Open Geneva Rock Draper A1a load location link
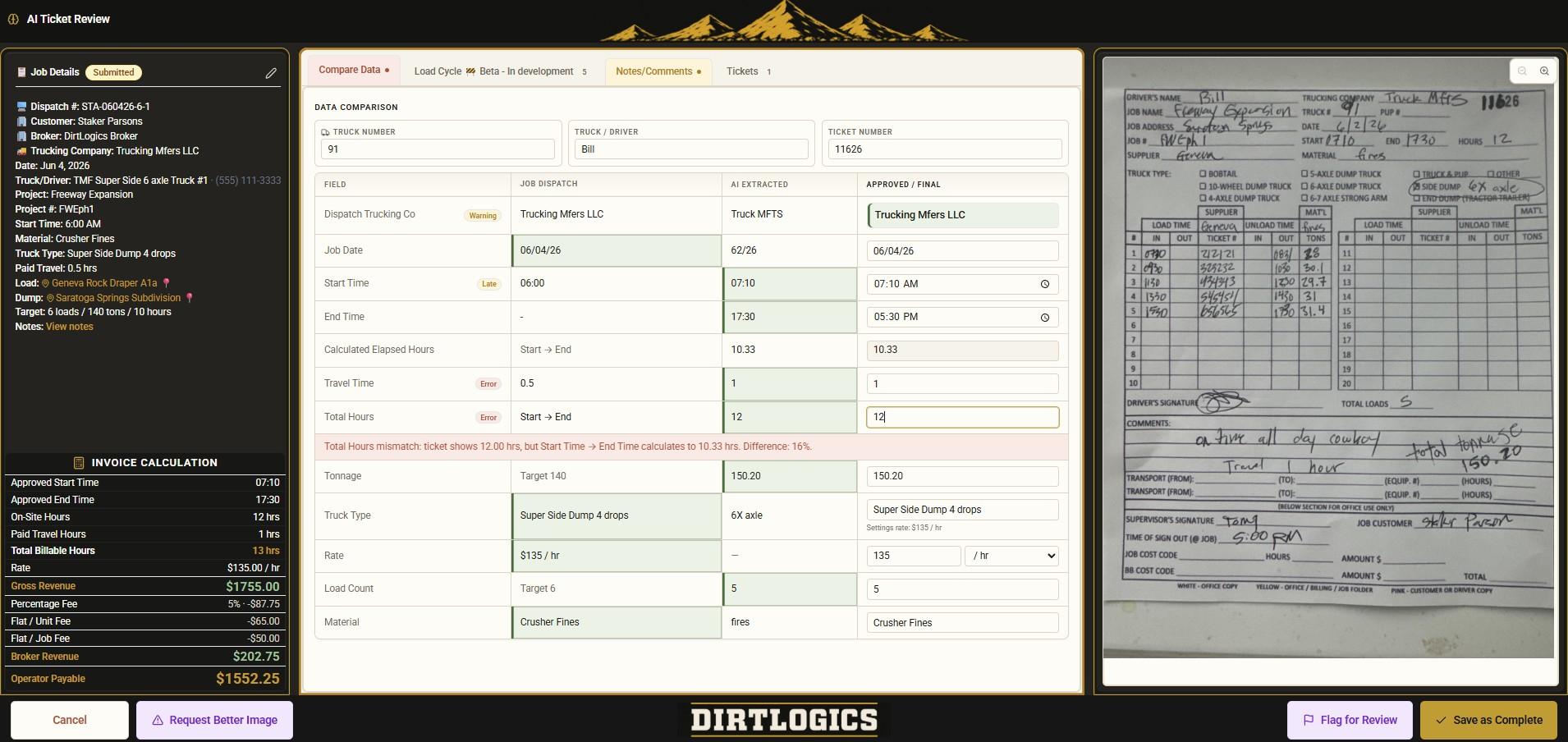 (104, 283)
